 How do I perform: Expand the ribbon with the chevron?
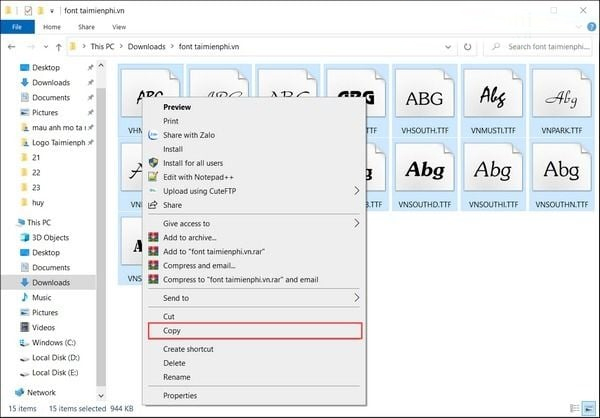(x=579, y=27)
